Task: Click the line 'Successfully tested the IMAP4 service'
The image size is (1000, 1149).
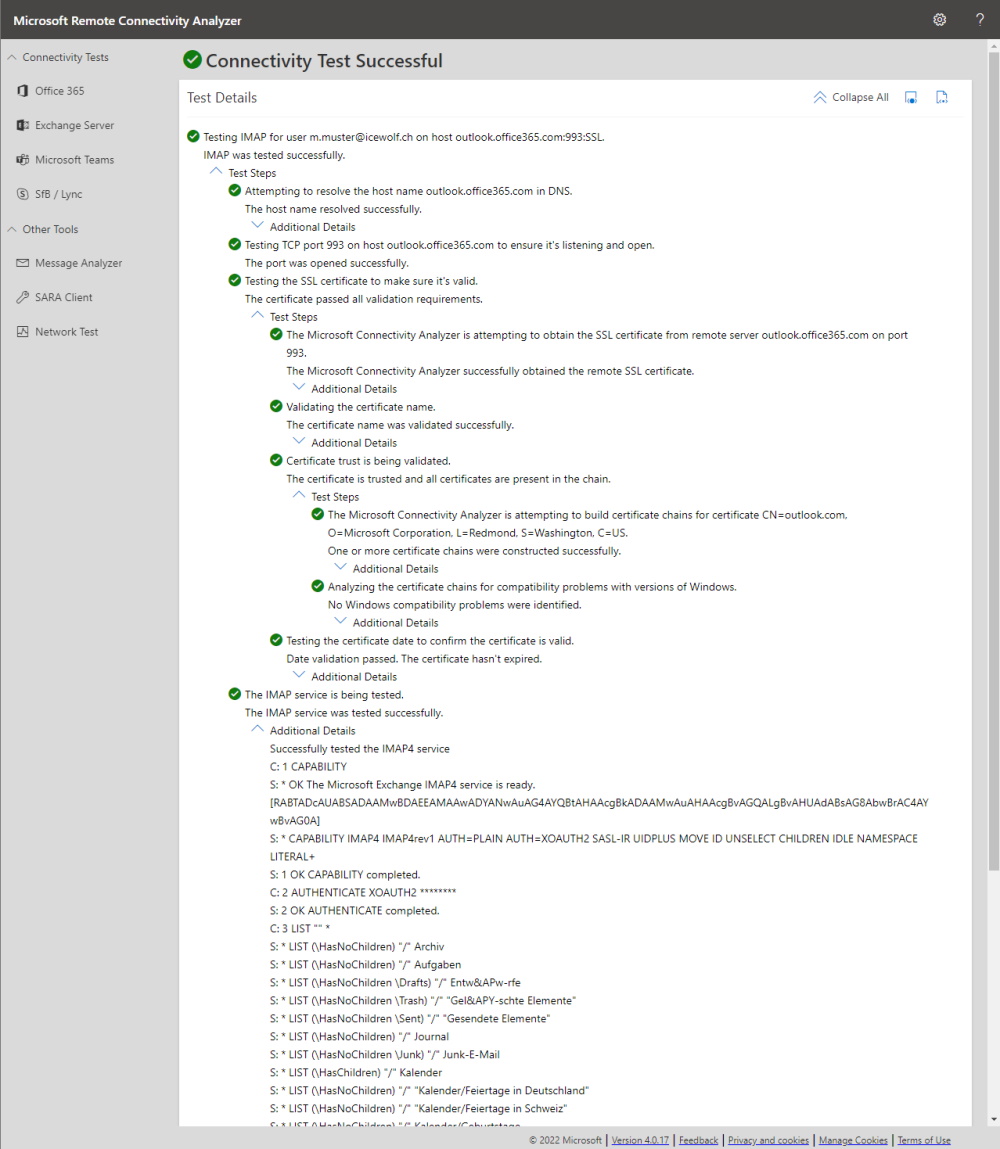Action: coord(360,749)
